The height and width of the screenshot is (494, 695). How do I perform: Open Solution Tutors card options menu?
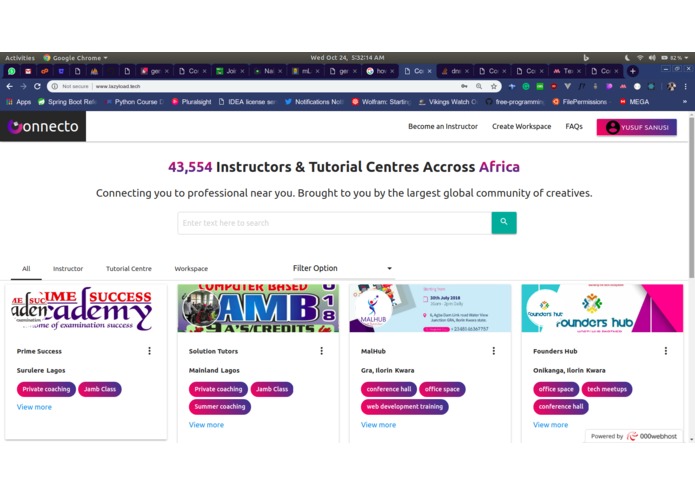[321, 351]
